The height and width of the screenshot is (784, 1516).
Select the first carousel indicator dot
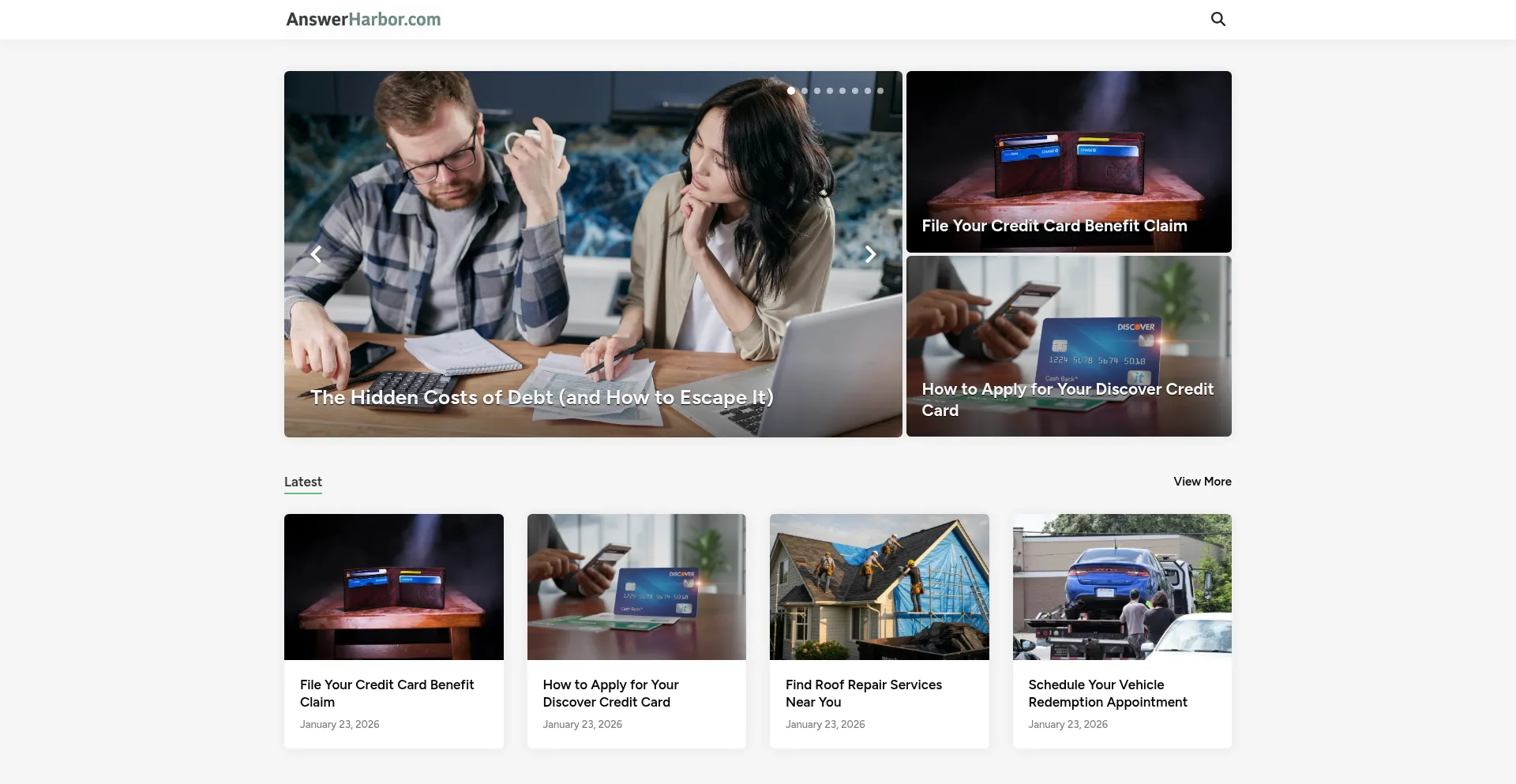(791, 91)
